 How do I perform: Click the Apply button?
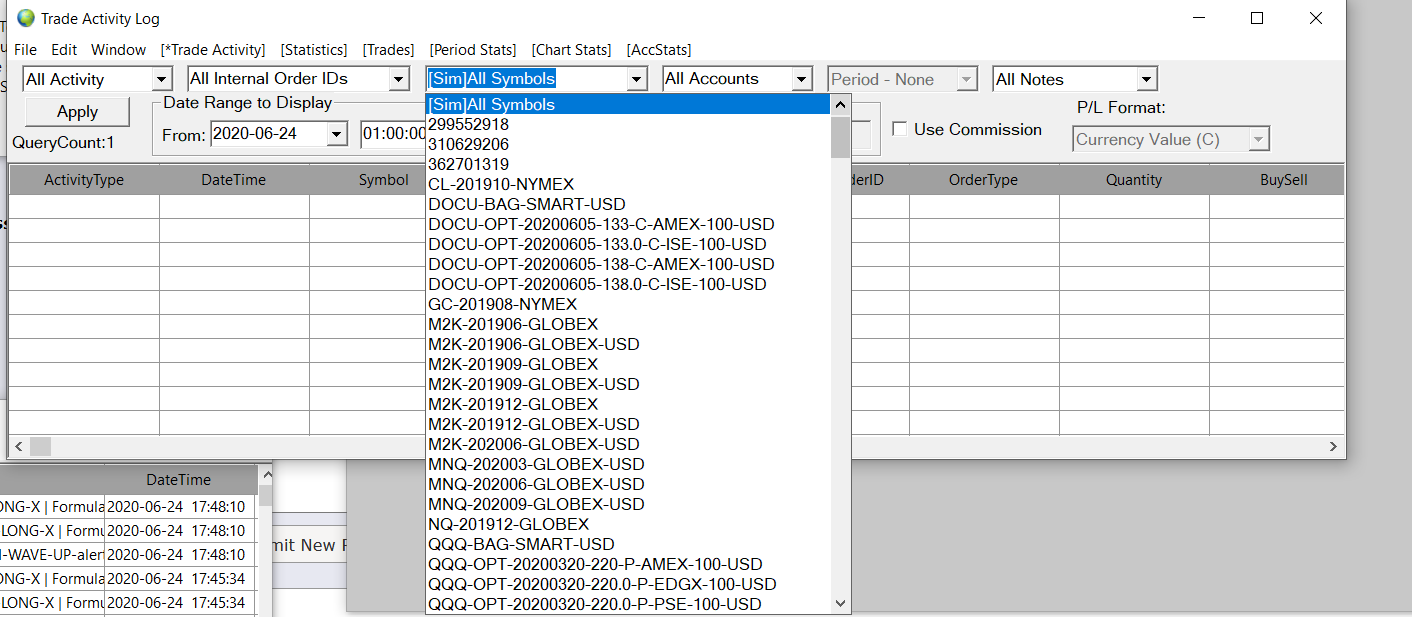(77, 111)
